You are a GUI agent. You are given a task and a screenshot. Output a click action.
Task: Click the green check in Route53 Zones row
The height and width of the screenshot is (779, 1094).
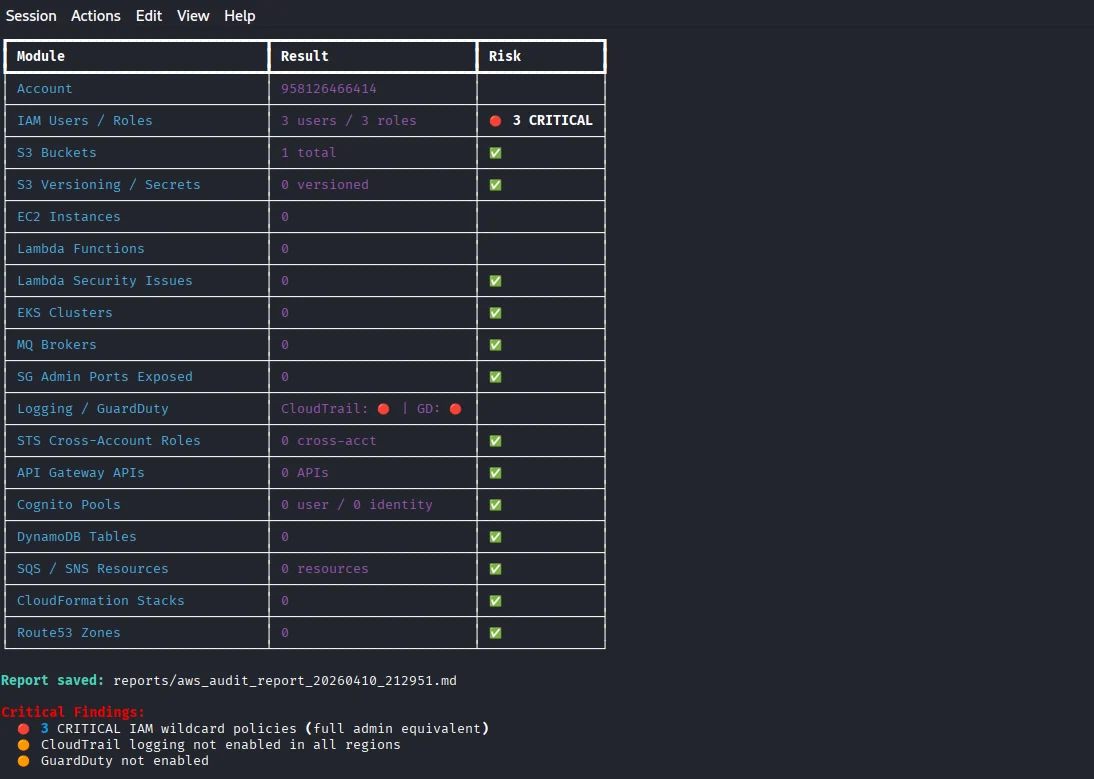[495, 633]
